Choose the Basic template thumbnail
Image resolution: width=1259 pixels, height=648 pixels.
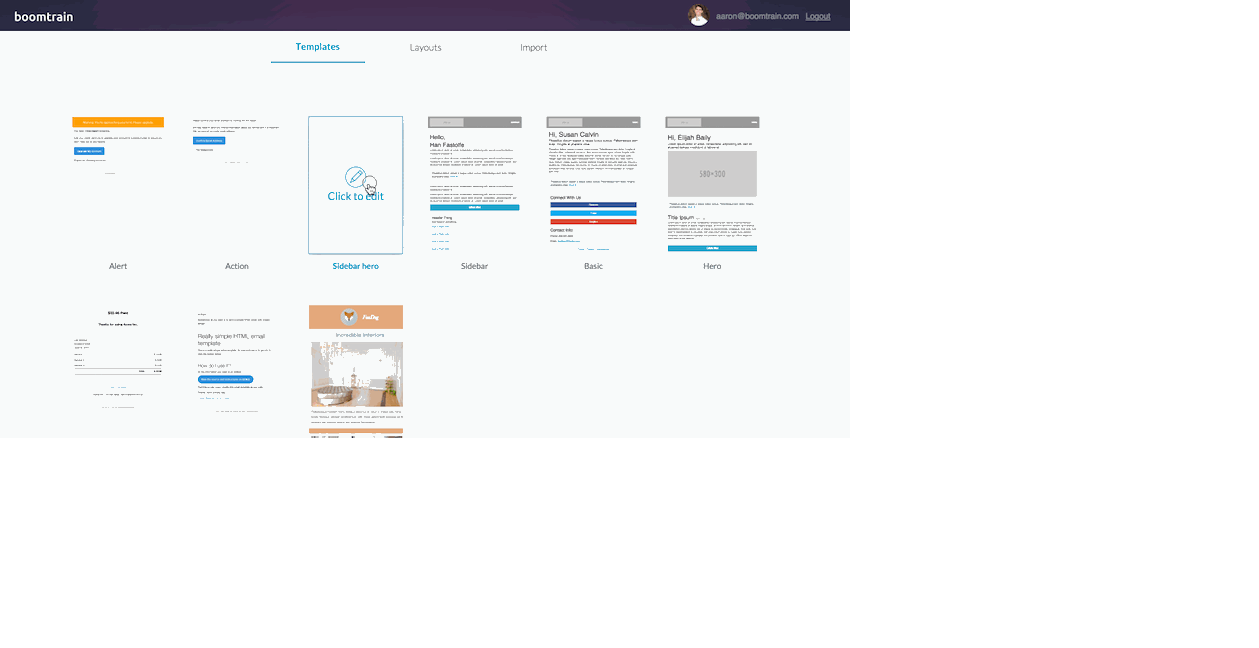click(x=593, y=185)
